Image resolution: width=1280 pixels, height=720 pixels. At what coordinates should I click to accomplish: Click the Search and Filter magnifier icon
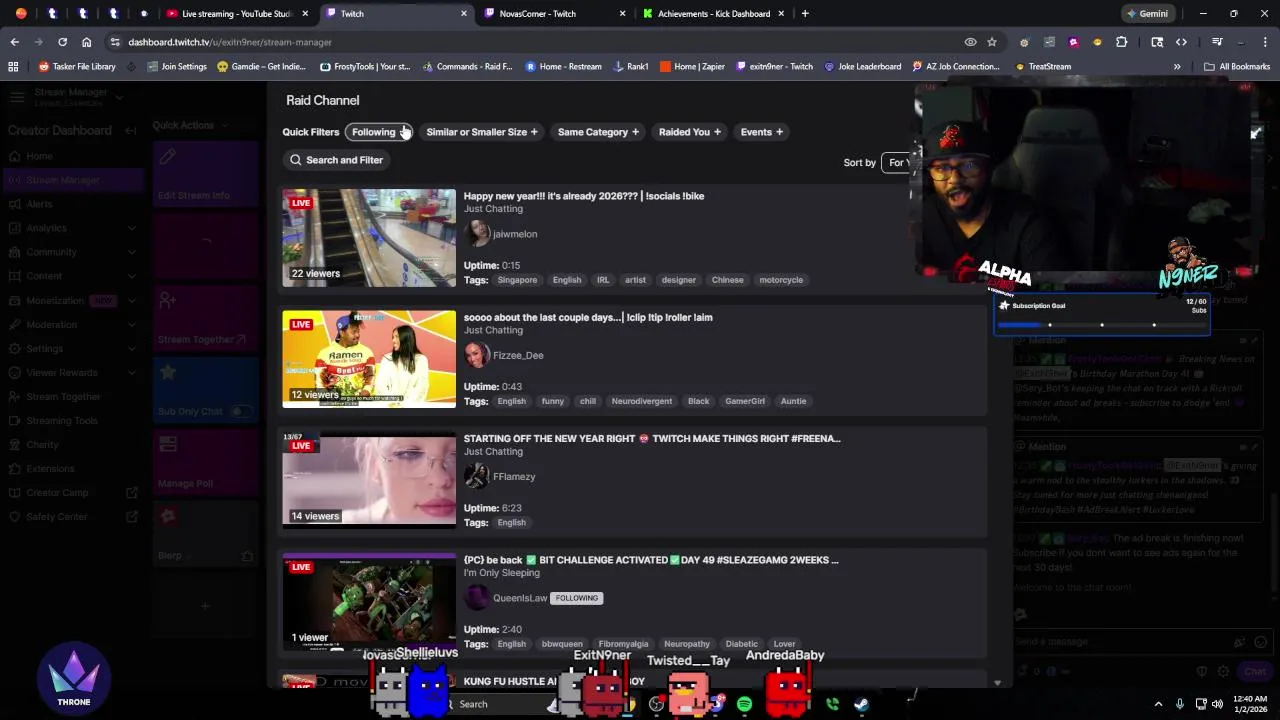[x=295, y=160]
